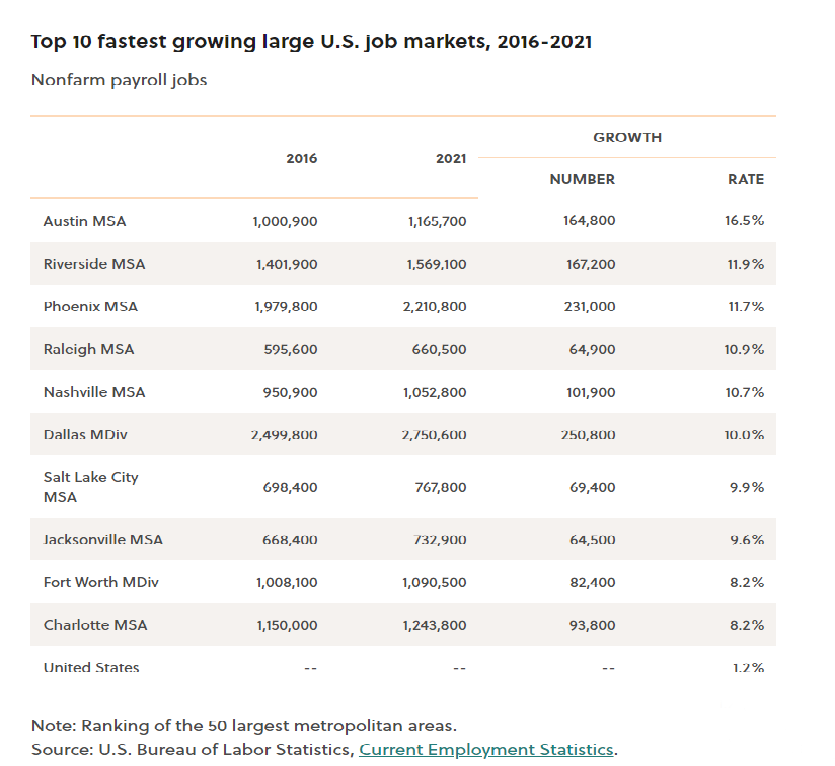The height and width of the screenshot is (766, 835).
Task: Click Riverside's 11.9% growth rate
Action: coord(746,264)
